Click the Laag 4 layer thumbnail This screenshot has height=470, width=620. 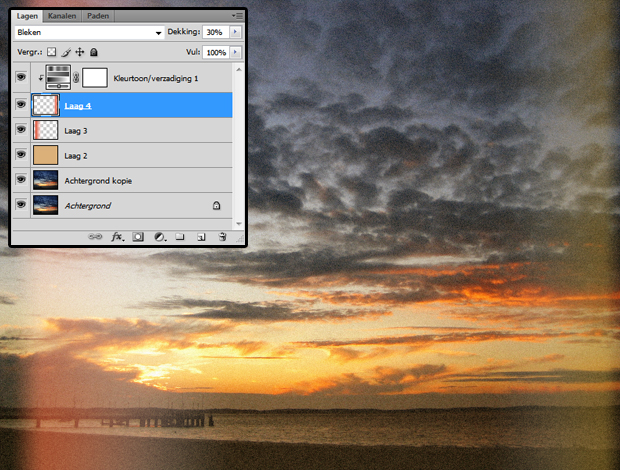click(x=45, y=105)
